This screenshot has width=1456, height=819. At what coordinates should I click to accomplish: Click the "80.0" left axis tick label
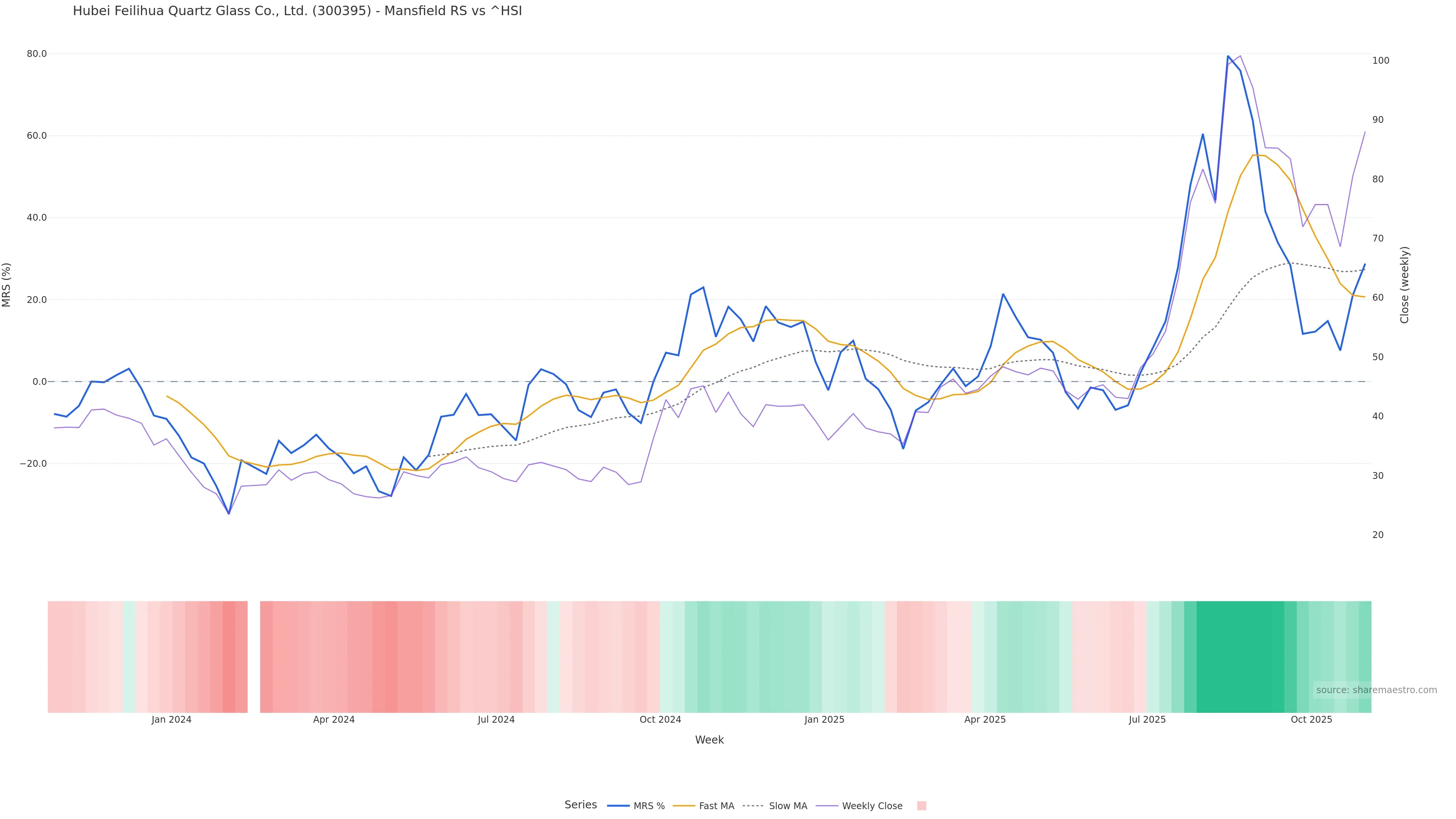click(37, 54)
